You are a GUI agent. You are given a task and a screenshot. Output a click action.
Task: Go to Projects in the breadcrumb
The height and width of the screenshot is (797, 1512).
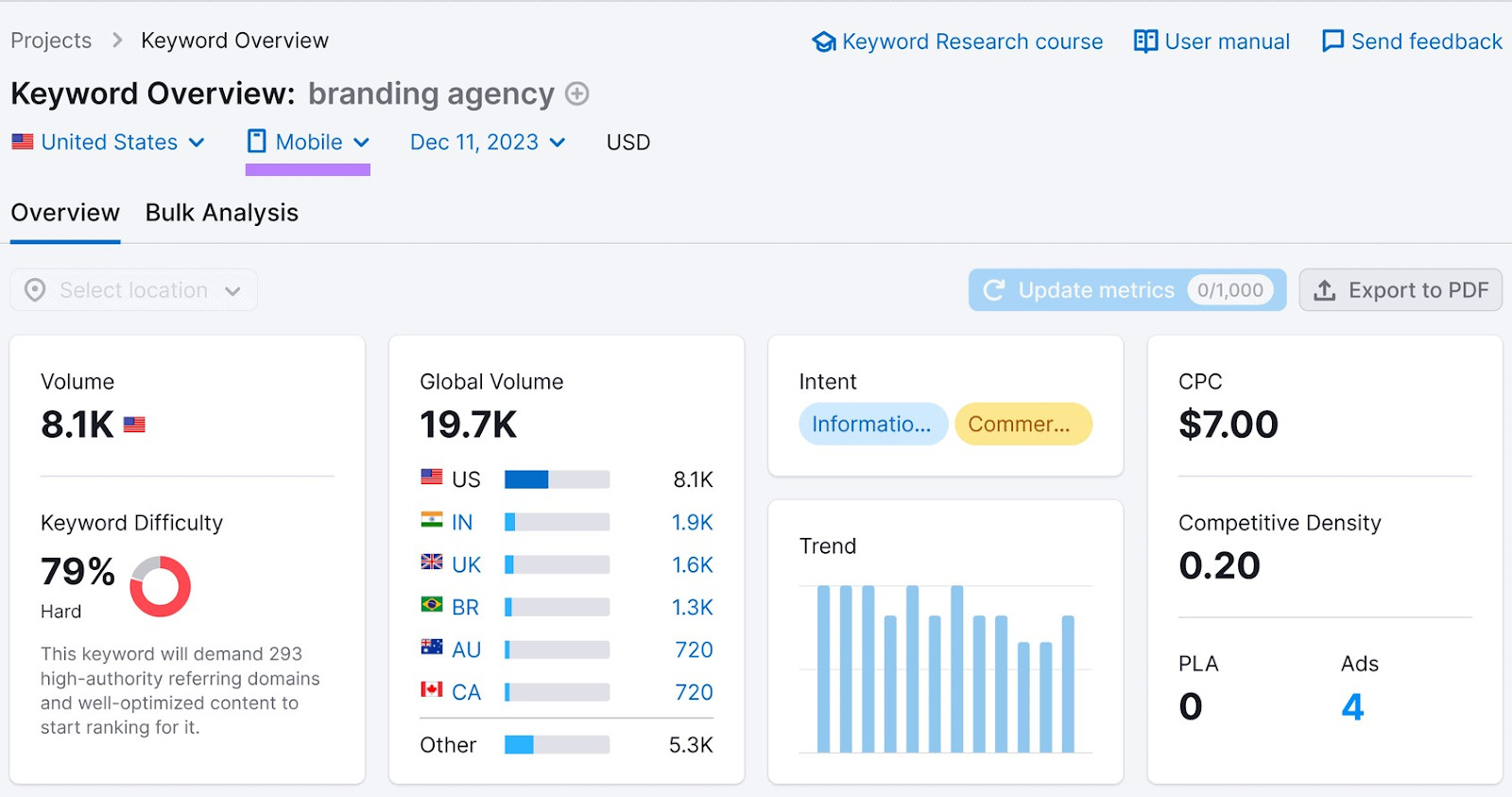point(51,41)
